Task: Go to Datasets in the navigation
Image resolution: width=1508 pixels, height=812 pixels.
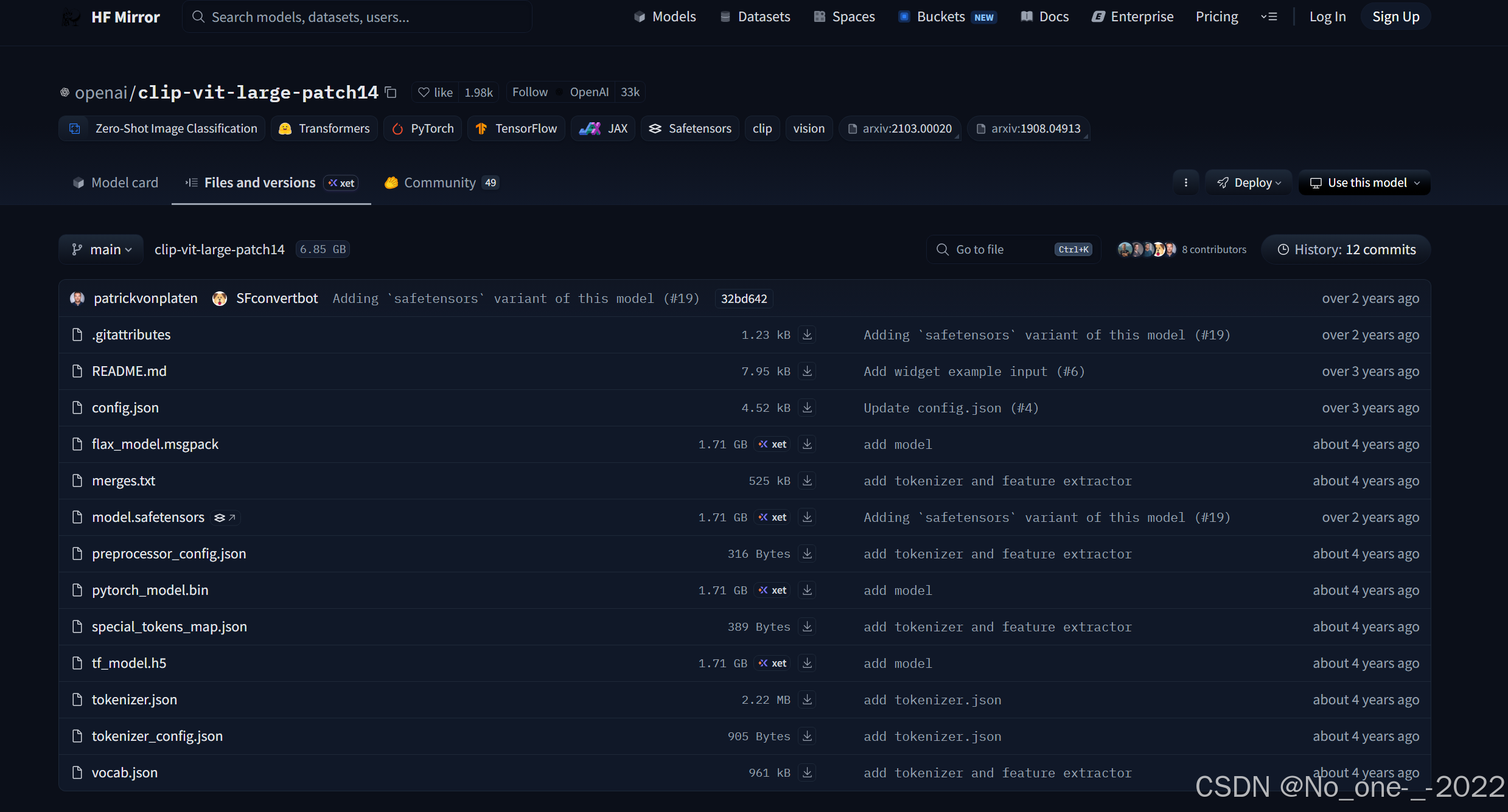Action: [755, 17]
